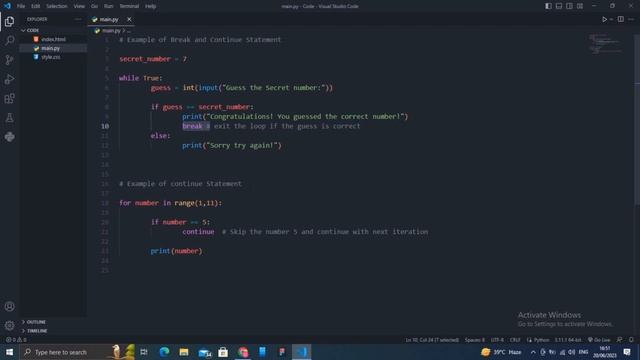This screenshot has width=640, height=360.
Task: Click the VS Code logo icon in title bar
Action: click(7, 6)
